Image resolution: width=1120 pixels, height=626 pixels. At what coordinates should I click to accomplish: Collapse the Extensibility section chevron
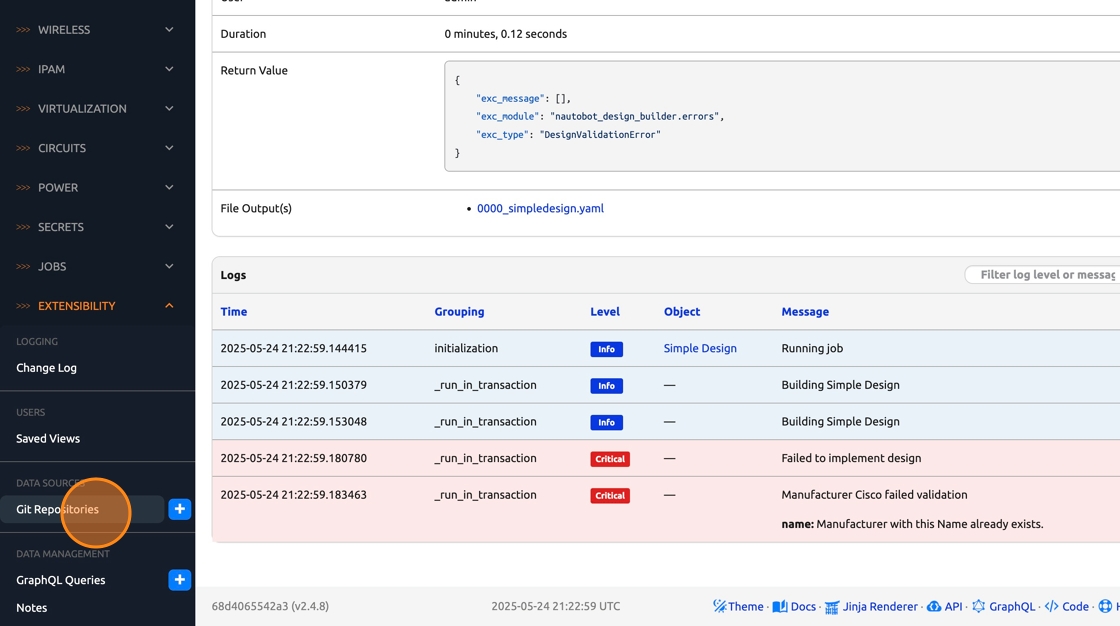169,306
